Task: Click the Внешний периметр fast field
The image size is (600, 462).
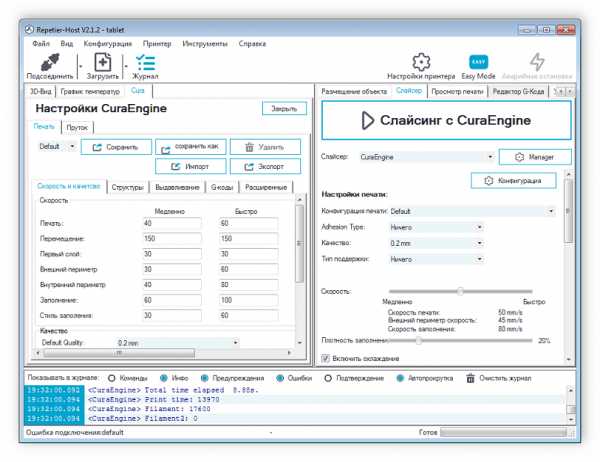Action: tap(249, 269)
